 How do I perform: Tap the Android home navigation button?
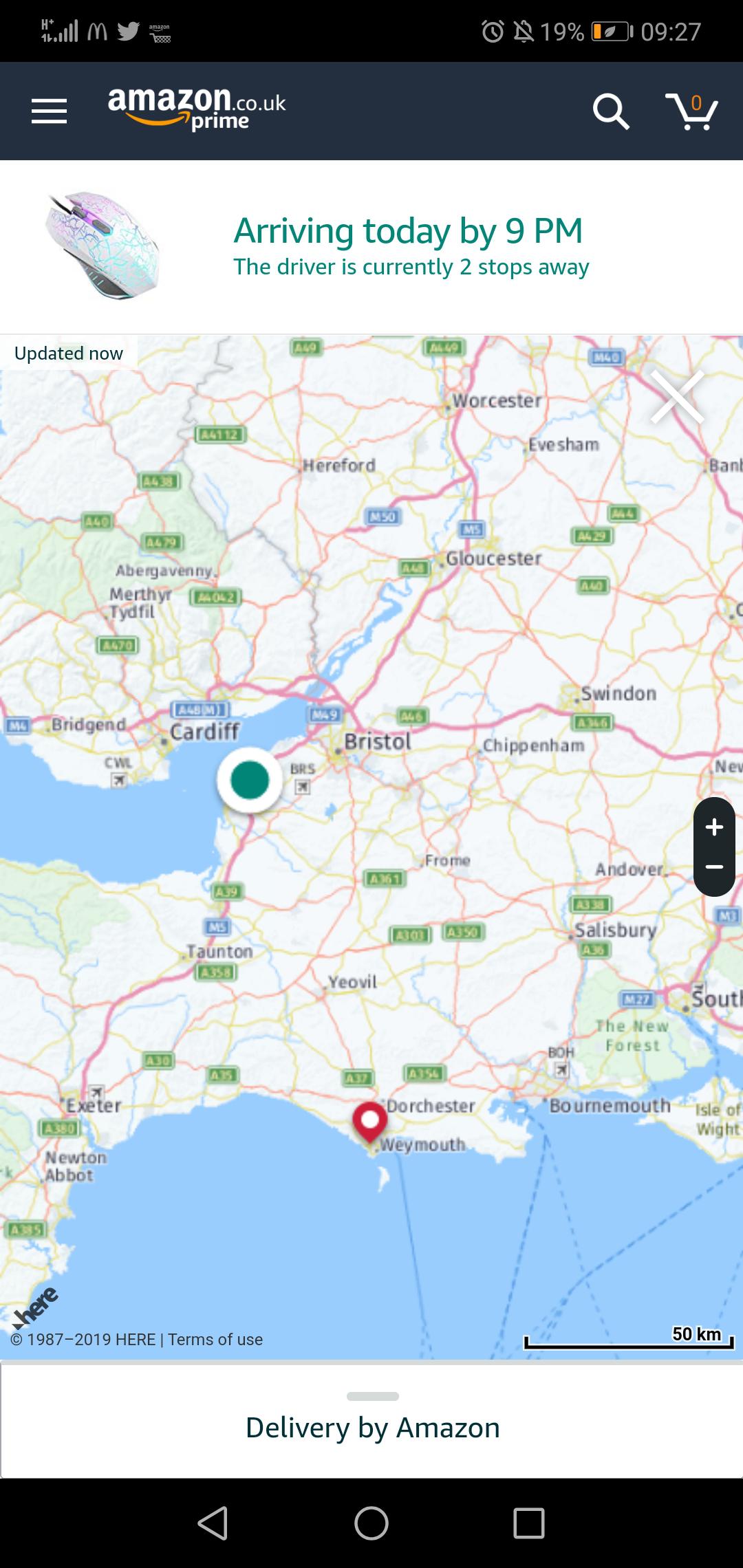point(371,1523)
